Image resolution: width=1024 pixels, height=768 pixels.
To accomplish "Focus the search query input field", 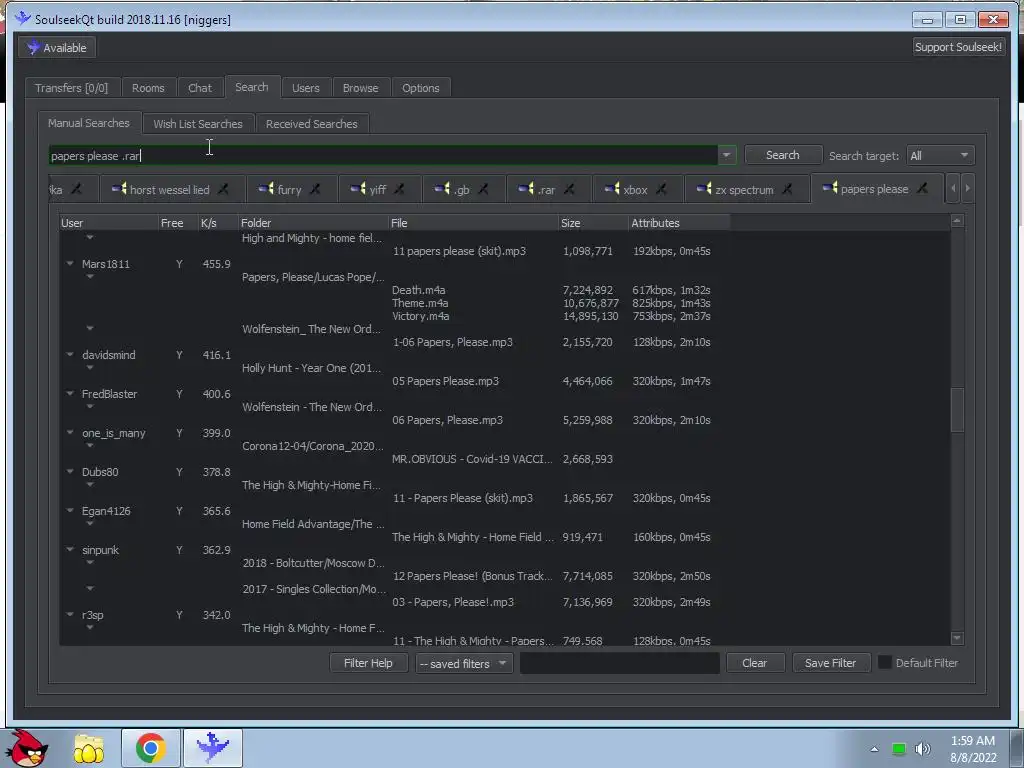I will tap(383, 155).
